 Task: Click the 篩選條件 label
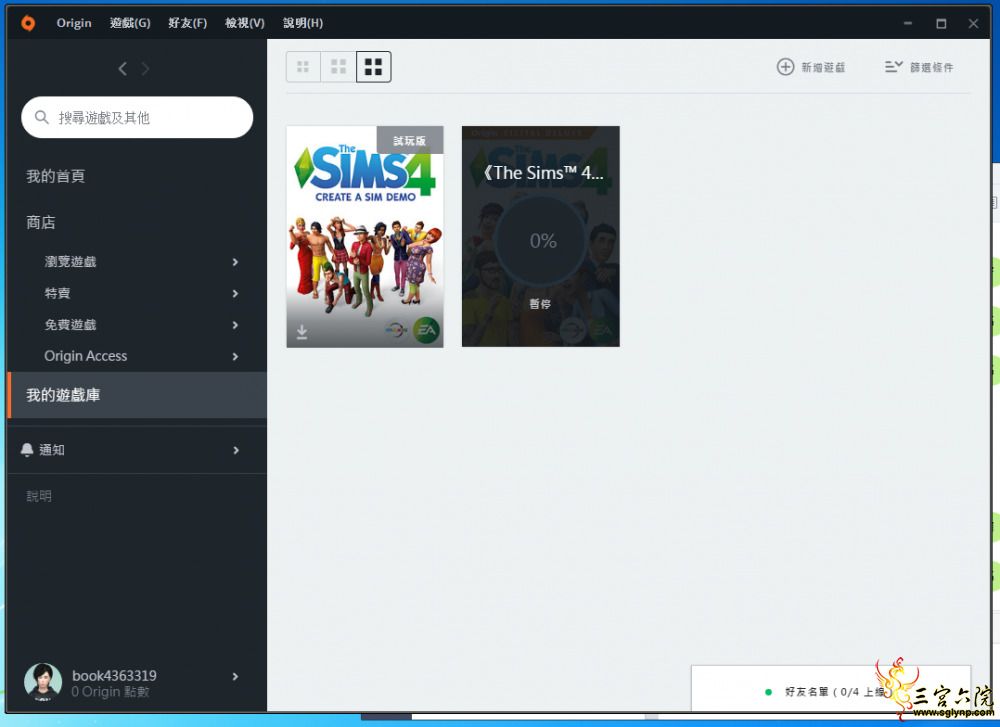point(931,67)
